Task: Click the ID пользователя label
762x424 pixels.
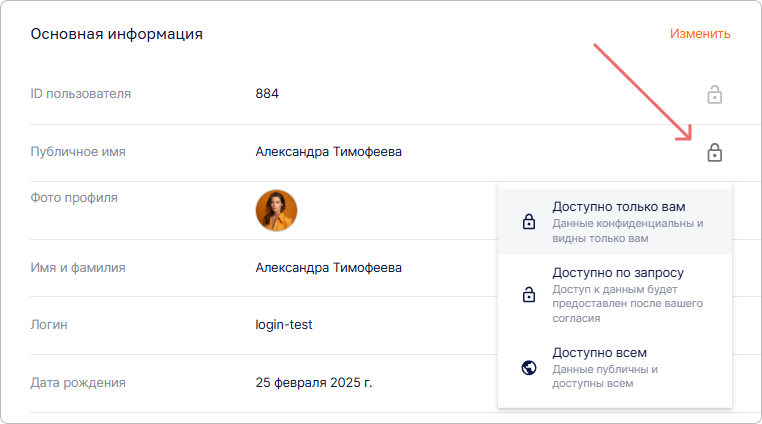Action: coord(81,94)
